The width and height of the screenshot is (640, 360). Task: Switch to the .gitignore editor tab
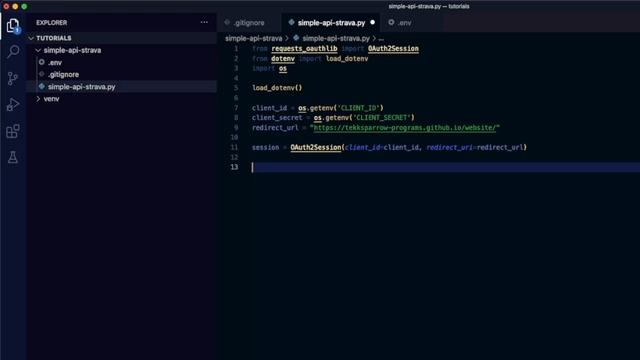pyautogui.click(x=249, y=23)
